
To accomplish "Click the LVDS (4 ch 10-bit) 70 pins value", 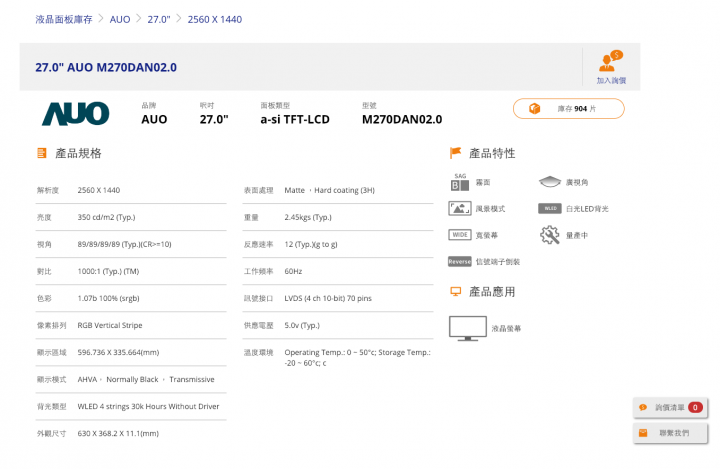I will pos(328,299).
